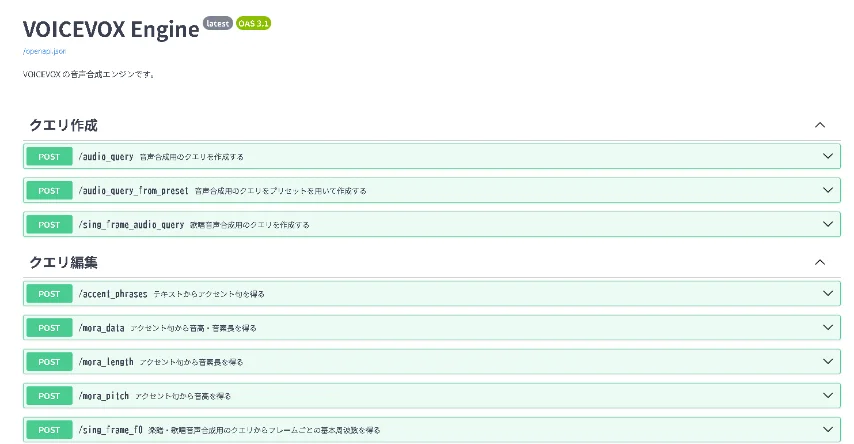Click POST badge for /accent_phrases

click(x=49, y=294)
